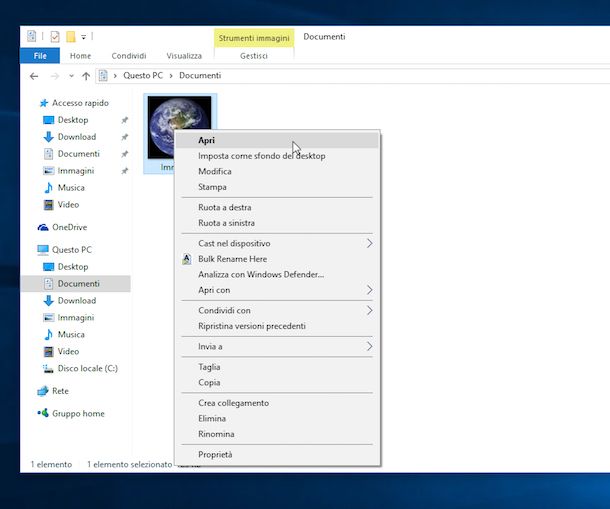Open Gruppo home in the sidebar
The height and width of the screenshot is (509, 610).
(77, 414)
